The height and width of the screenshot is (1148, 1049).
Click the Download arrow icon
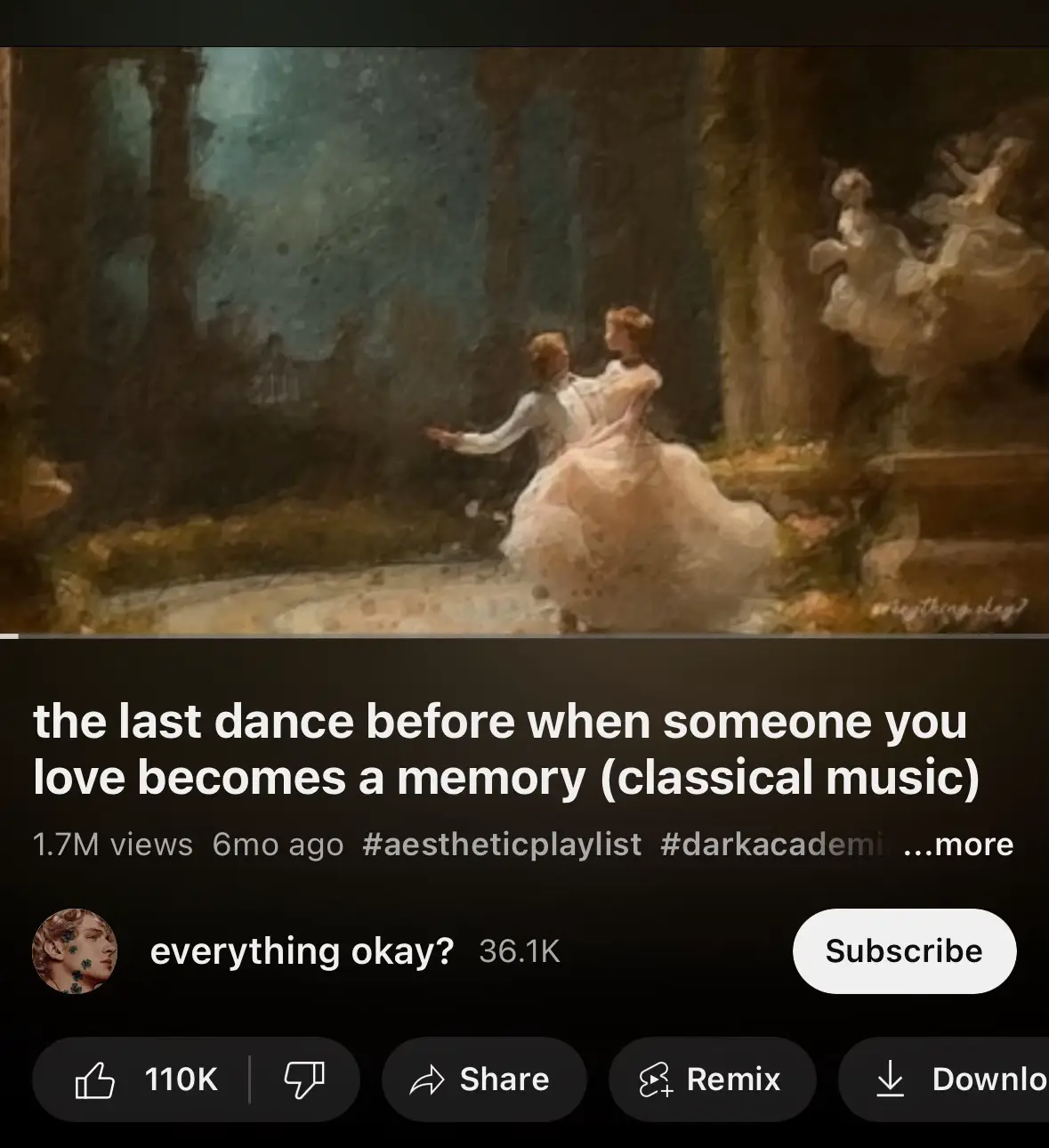[890, 1080]
